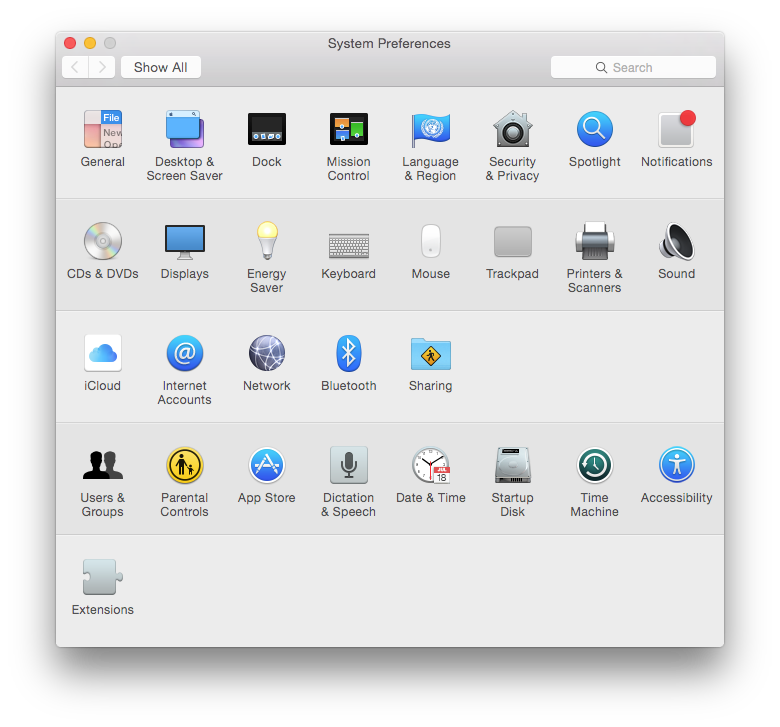780x727 pixels.
Task: Open Date & Time clock icon
Action: click(431, 465)
